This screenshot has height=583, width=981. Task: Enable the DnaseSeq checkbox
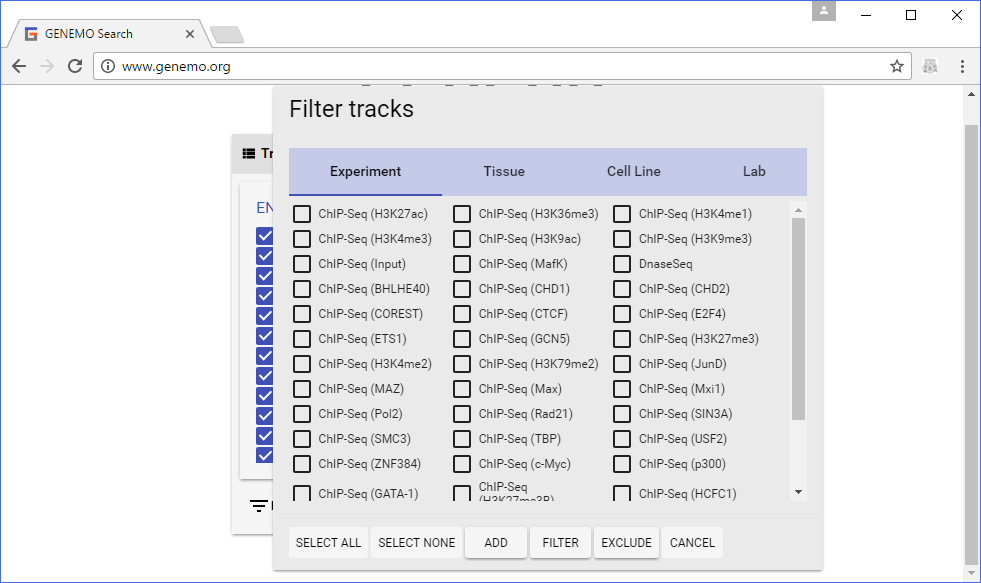[622, 264]
